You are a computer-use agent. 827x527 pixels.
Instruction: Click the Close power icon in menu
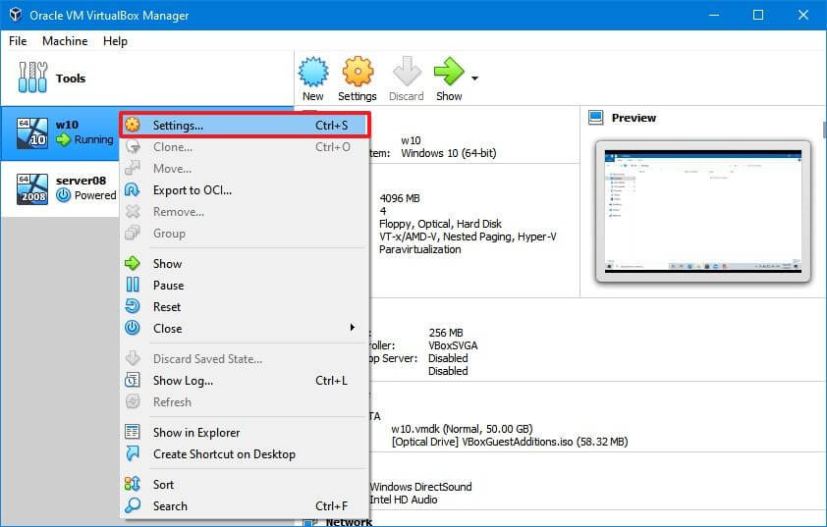(132, 328)
